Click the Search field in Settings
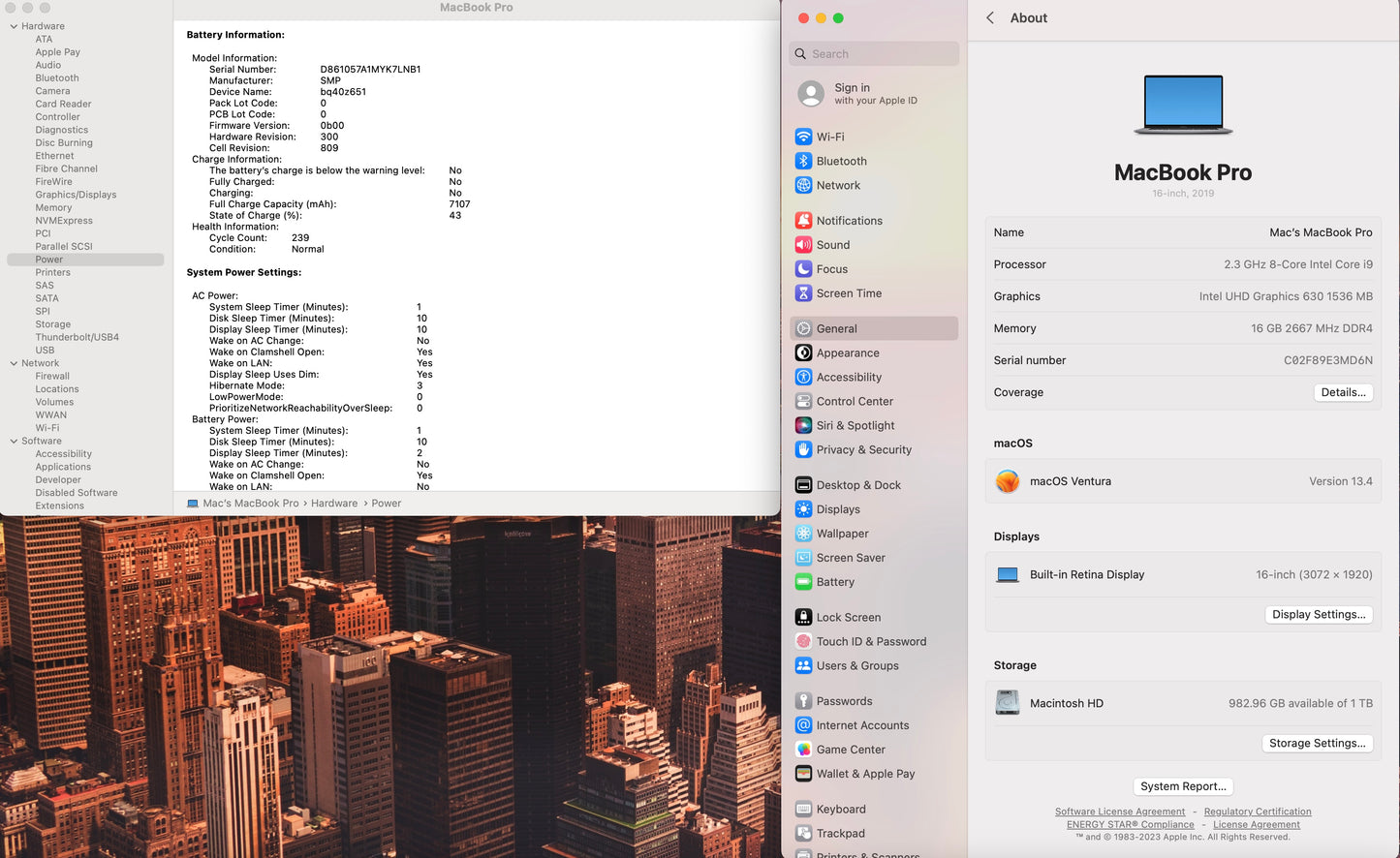1400x858 pixels. pyautogui.click(x=875, y=54)
